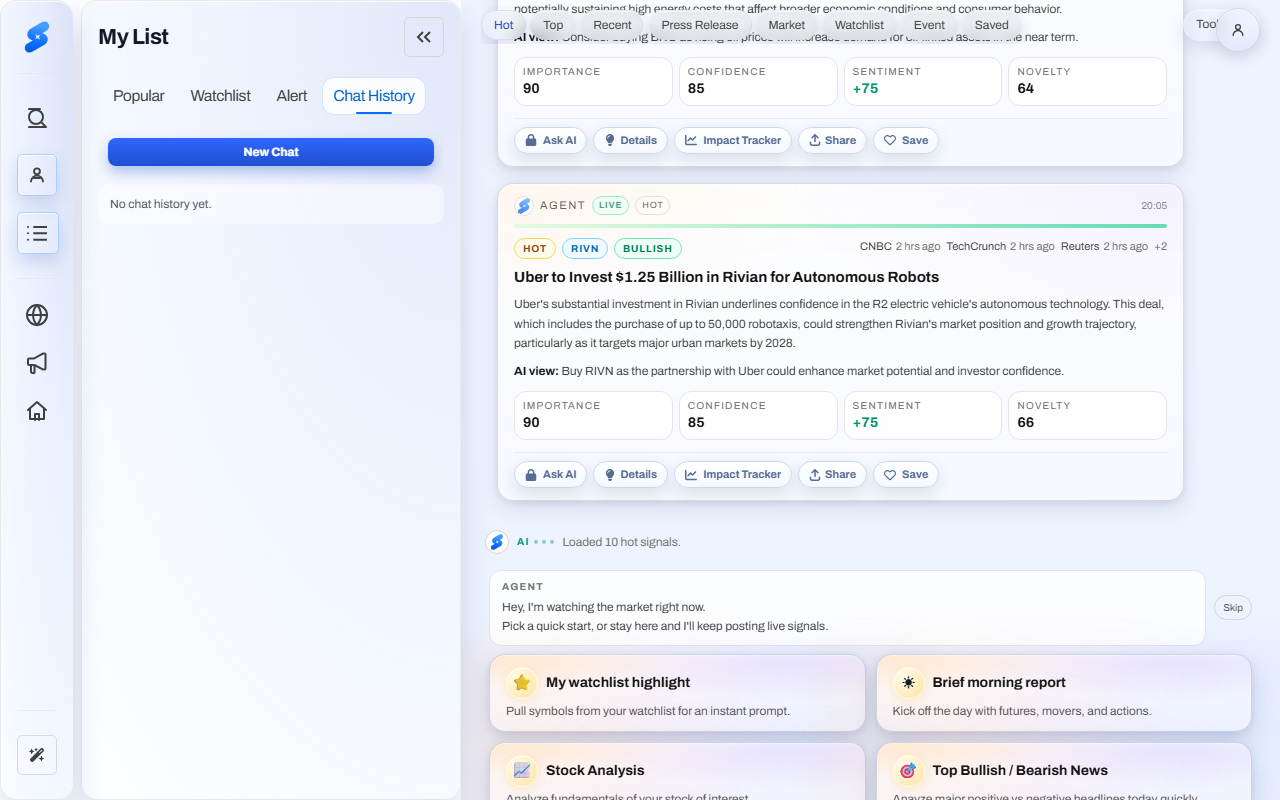Screen dimensions: 1280x800
Task: Choose Stock Analysis quick start
Action: point(677,771)
